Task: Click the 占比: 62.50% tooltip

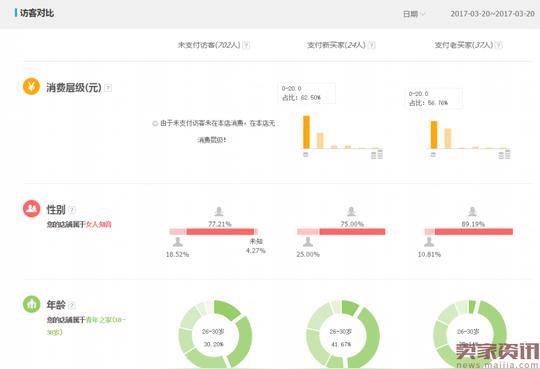Action: [x=307, y=93]
